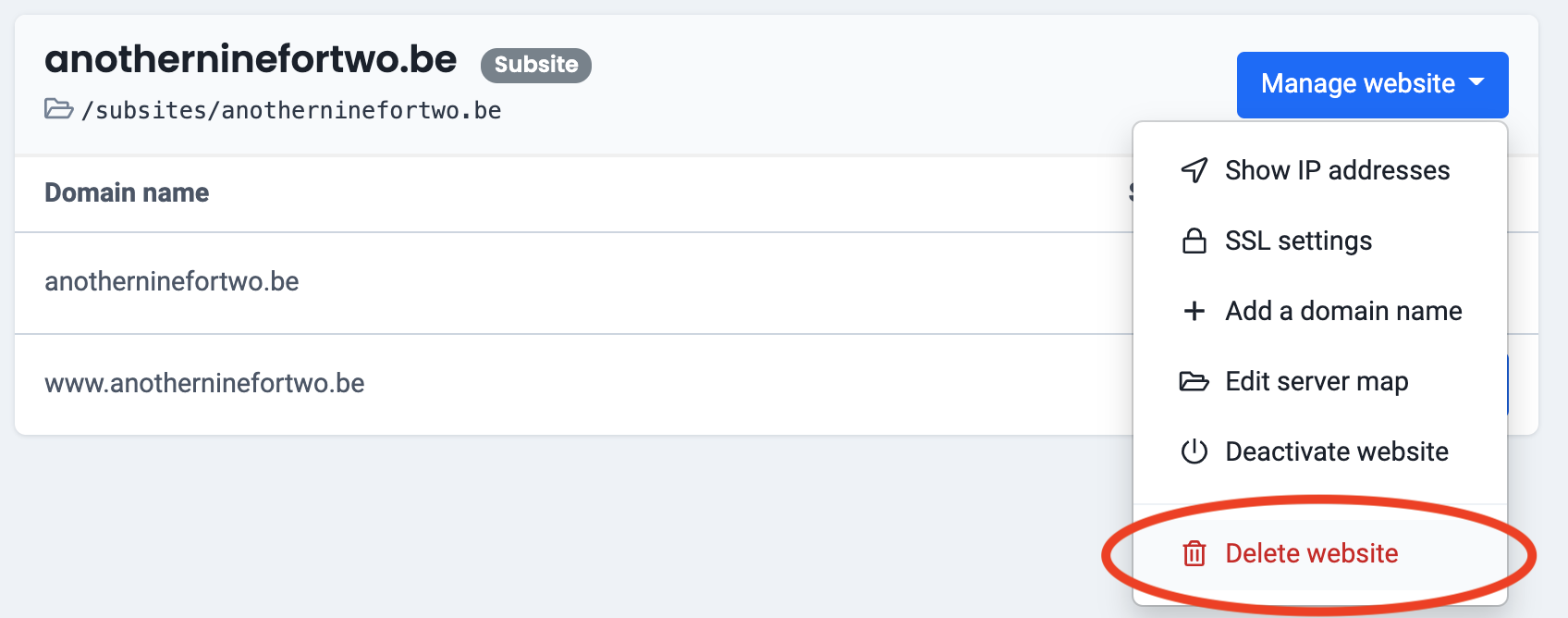Select the www.anotherninefortwo.be domain row
This screenshot has height=618, width=1568.
pyautogui.click(x=204, y=383)
